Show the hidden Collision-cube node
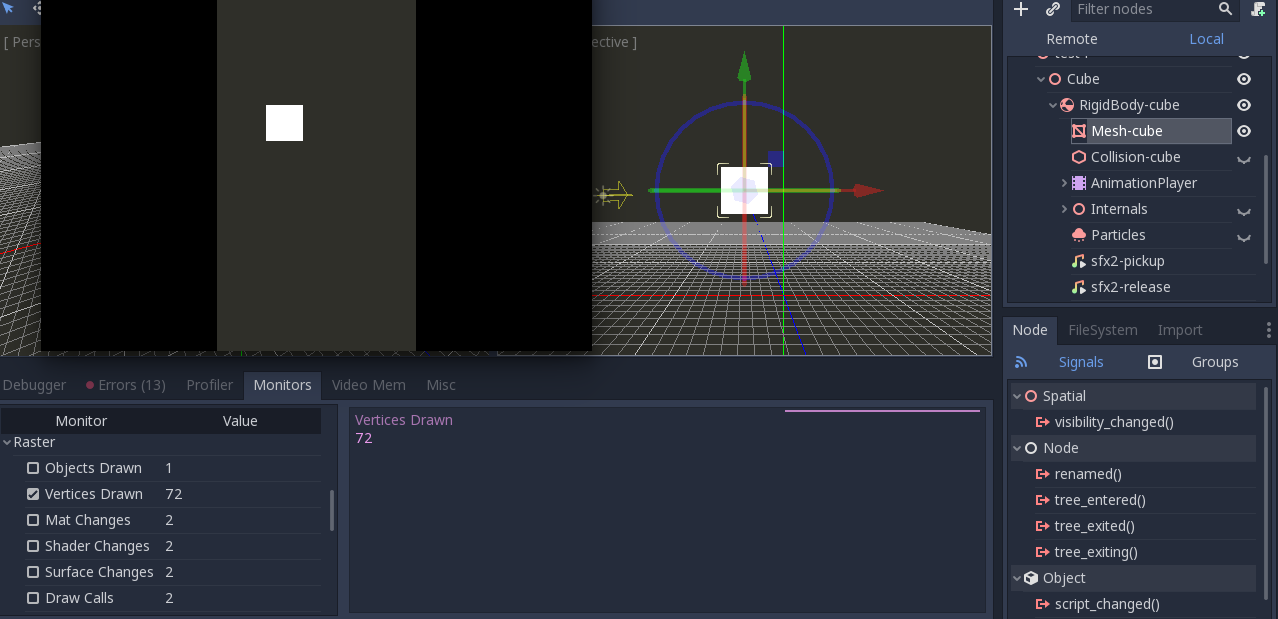 point(1244,158)
